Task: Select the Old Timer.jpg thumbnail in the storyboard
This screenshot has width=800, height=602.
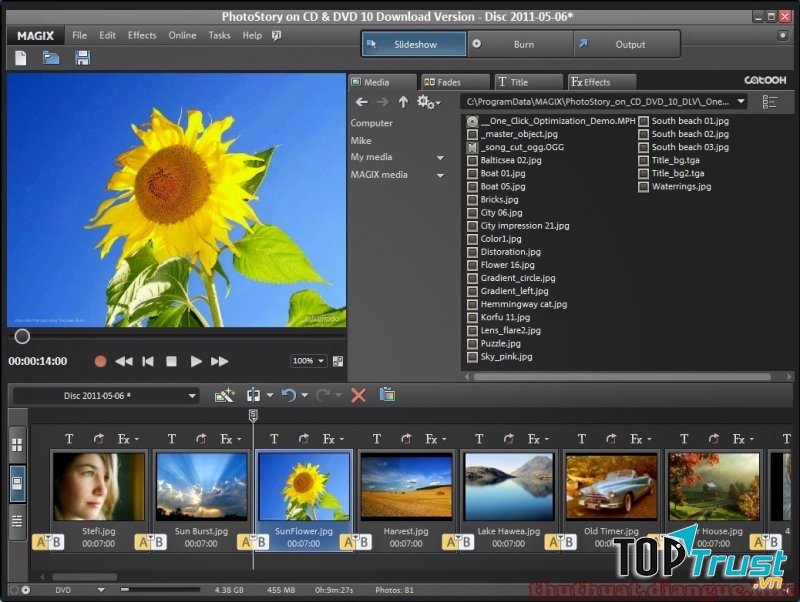Action: click(x=611, y=487)
